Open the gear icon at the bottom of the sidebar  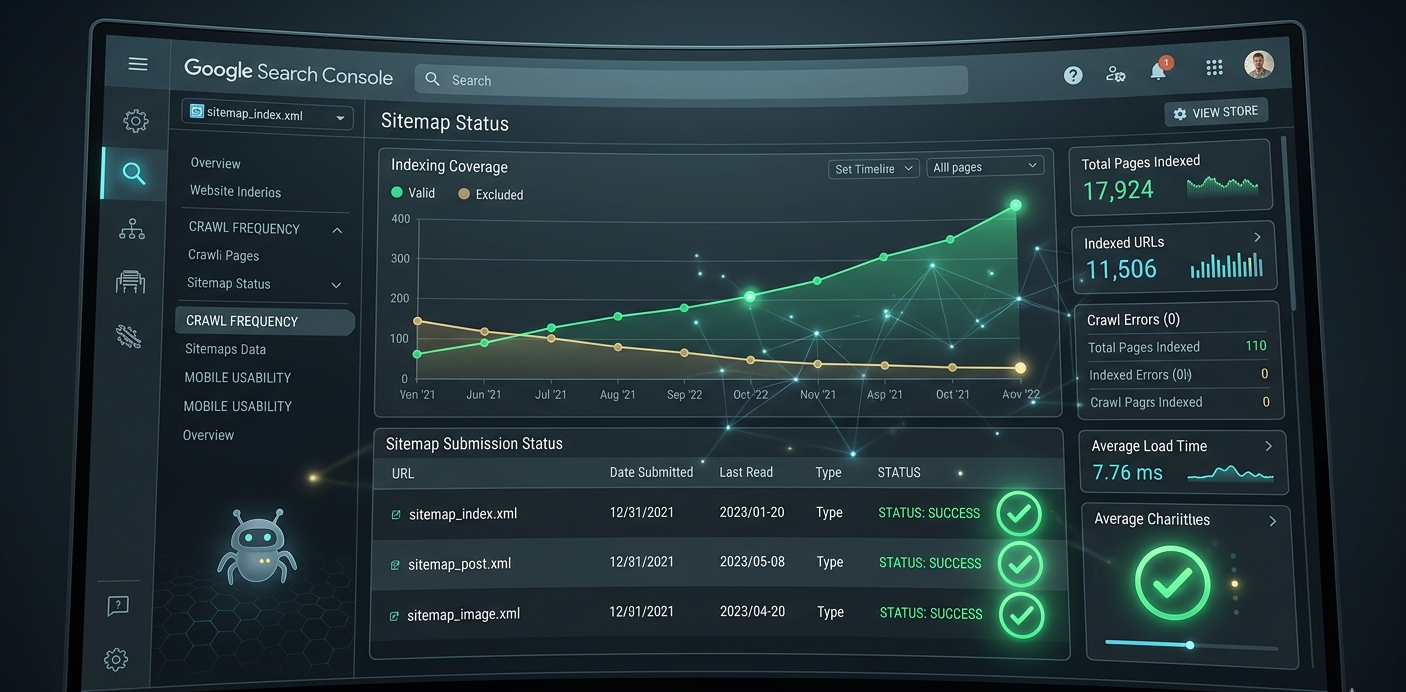coord(116,659)
